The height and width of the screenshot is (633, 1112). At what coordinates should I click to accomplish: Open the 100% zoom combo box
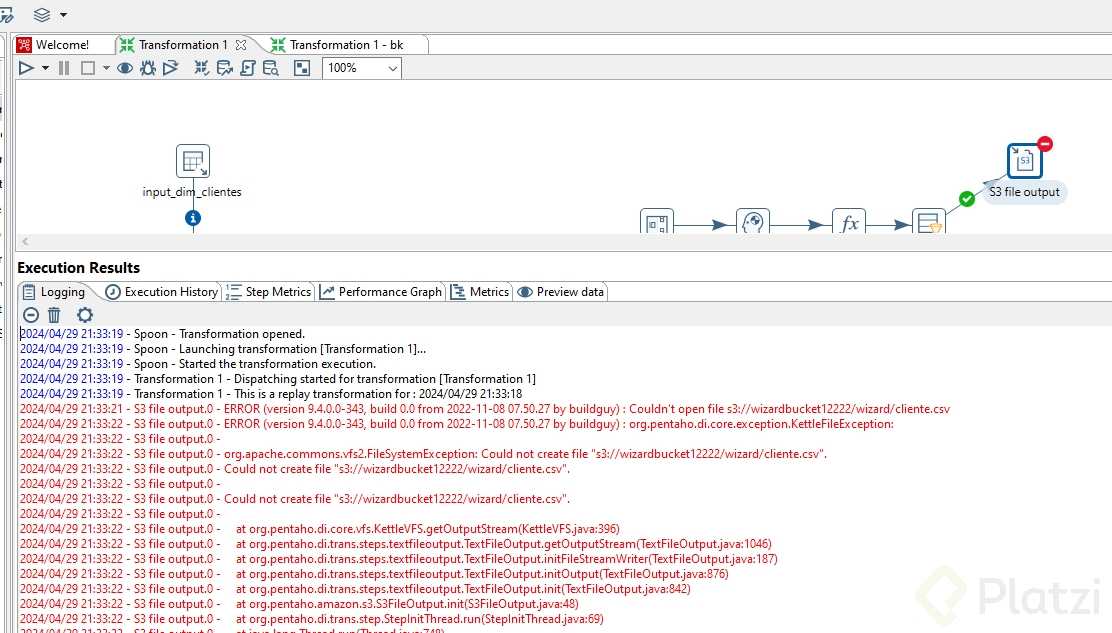point(362,68)
